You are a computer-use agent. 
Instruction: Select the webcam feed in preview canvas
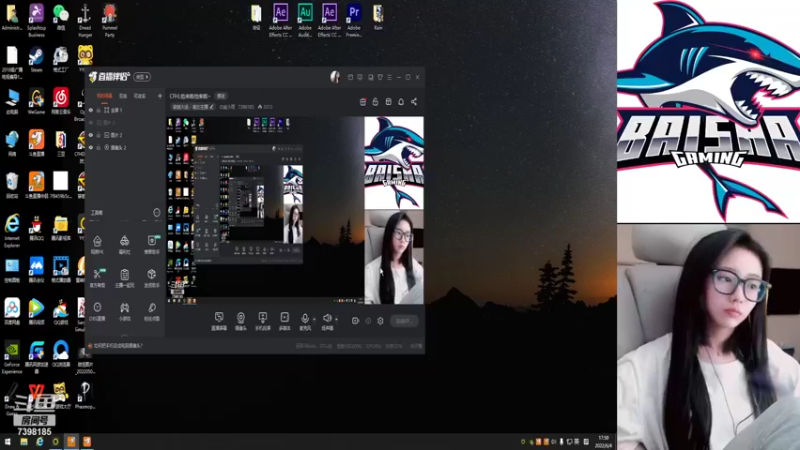pos(394,257)
